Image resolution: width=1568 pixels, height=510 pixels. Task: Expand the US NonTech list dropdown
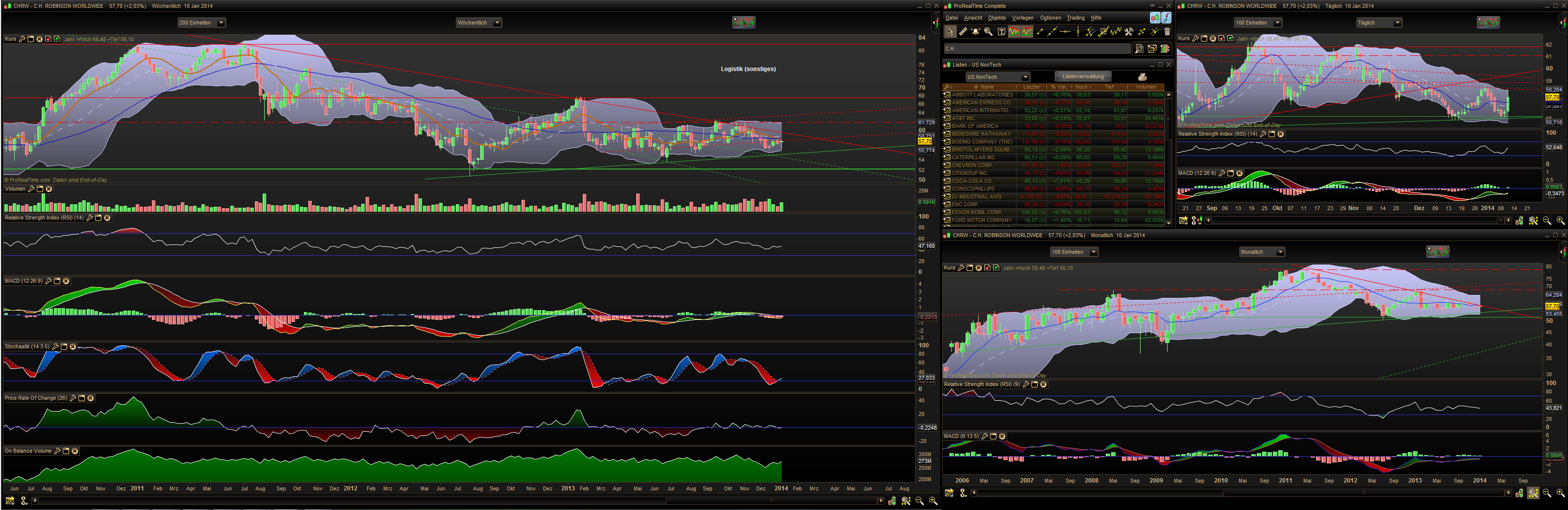tap(1025, 77)
